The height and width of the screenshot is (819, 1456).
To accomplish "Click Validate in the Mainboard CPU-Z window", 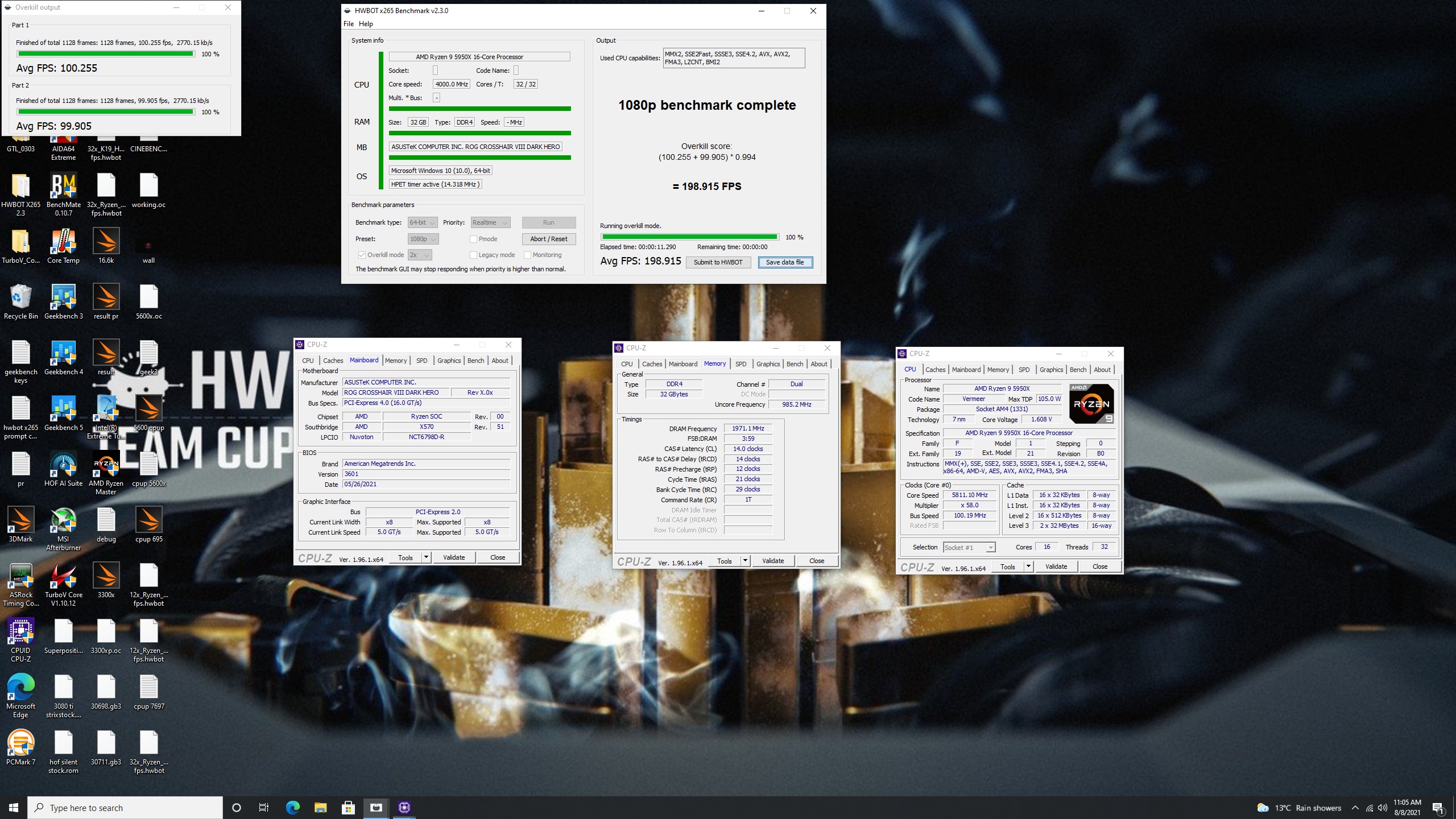I will tap(454, 557).
